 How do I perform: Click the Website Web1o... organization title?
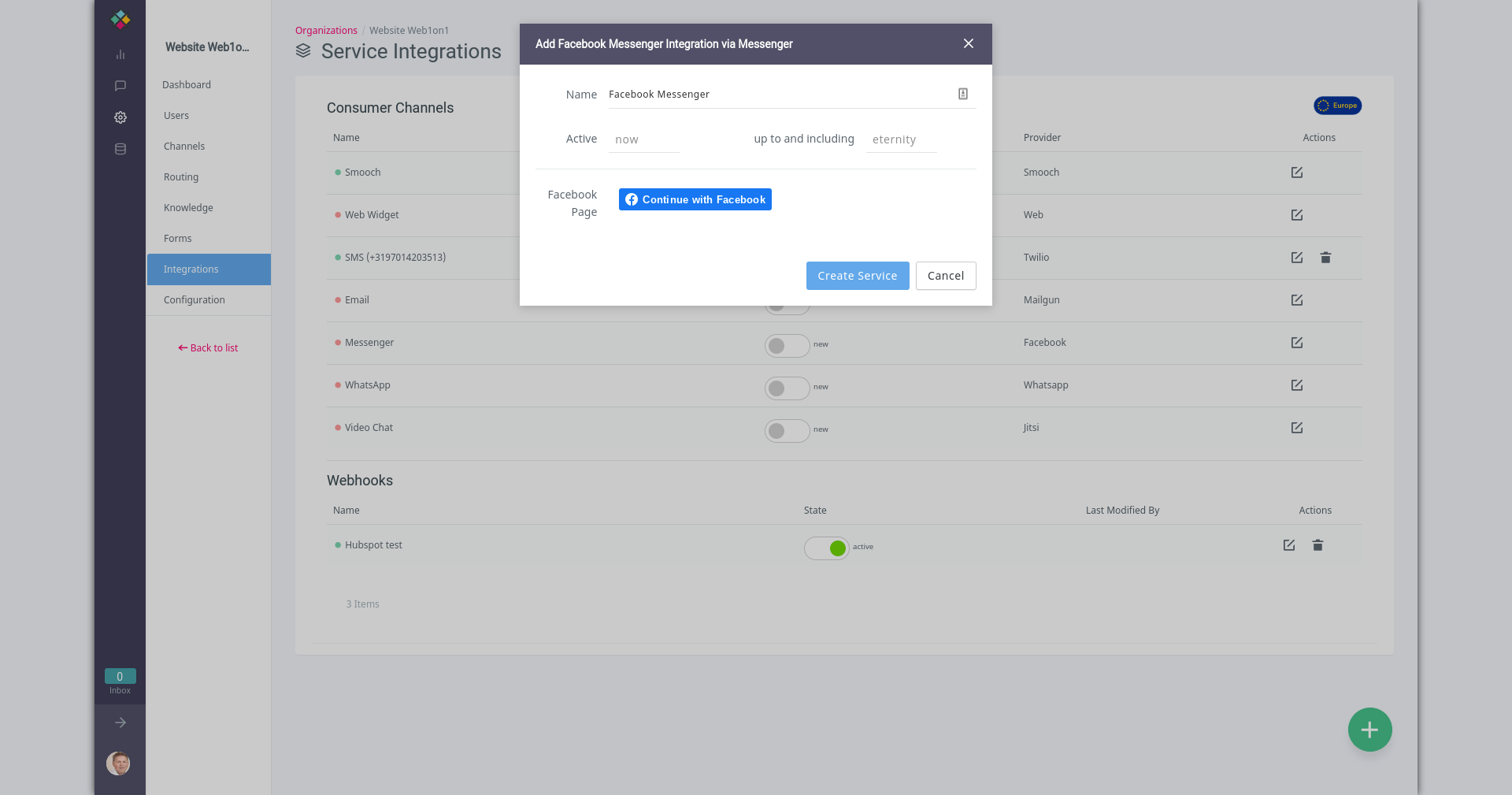[x=207, y=47]
